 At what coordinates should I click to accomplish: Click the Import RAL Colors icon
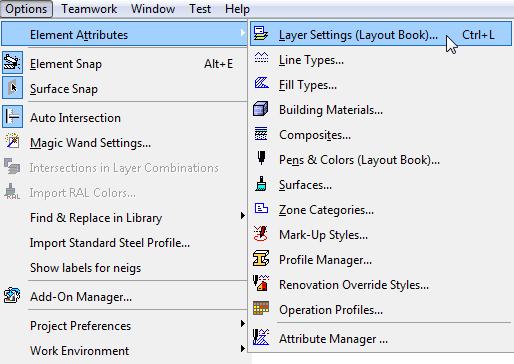(x=12, y=191)
